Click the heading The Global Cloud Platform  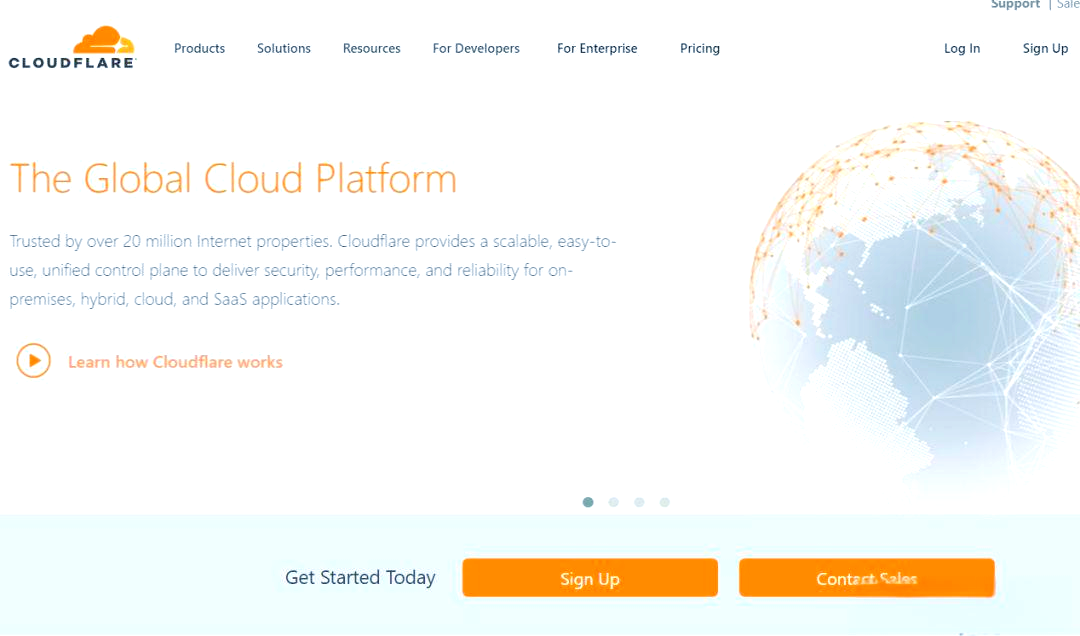point(233,178)
